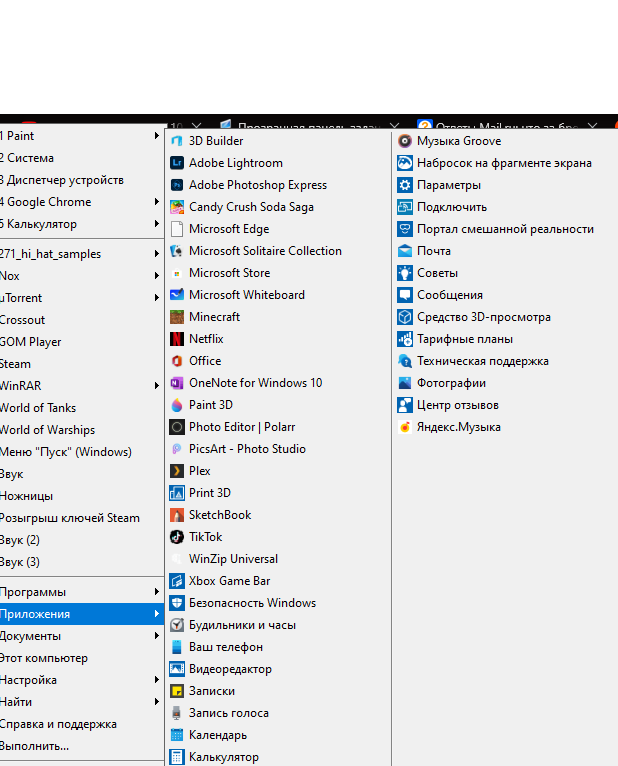The image size is (618, 766).
Task: Expand the Paint submenu arrow
Action: click(156, 135)
